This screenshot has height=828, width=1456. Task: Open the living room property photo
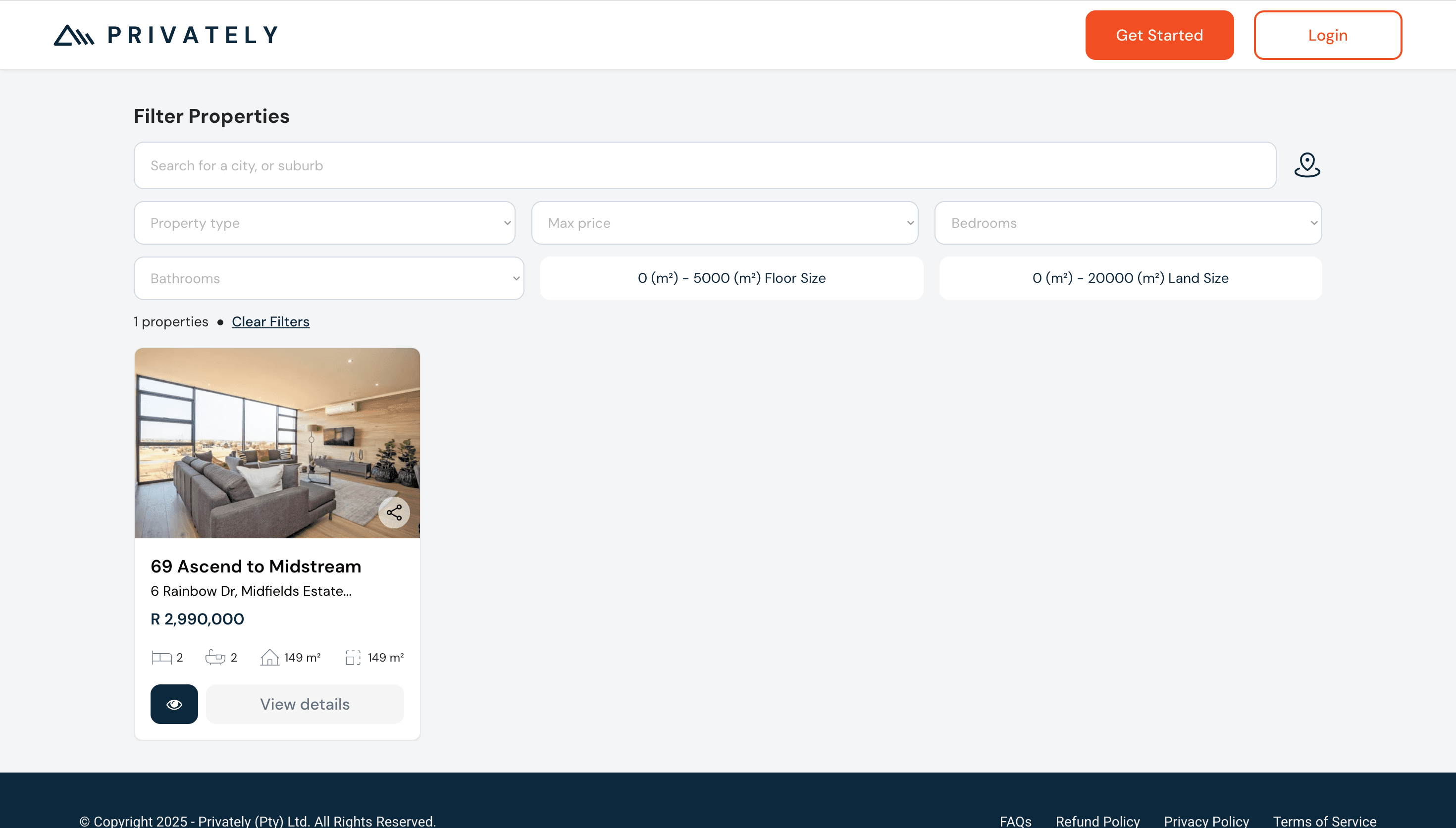point(277,443)
